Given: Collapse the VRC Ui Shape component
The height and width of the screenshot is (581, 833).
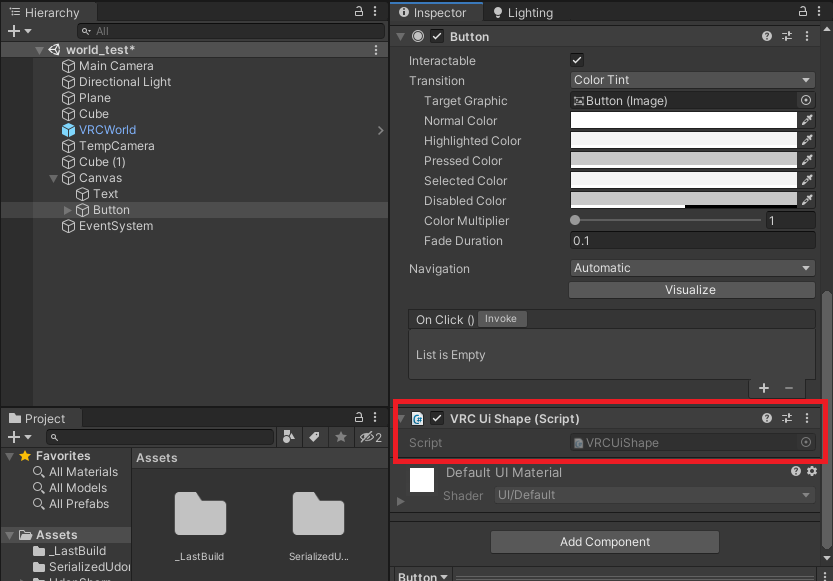Looking at the screenshot, I should [x=401, y=418].
